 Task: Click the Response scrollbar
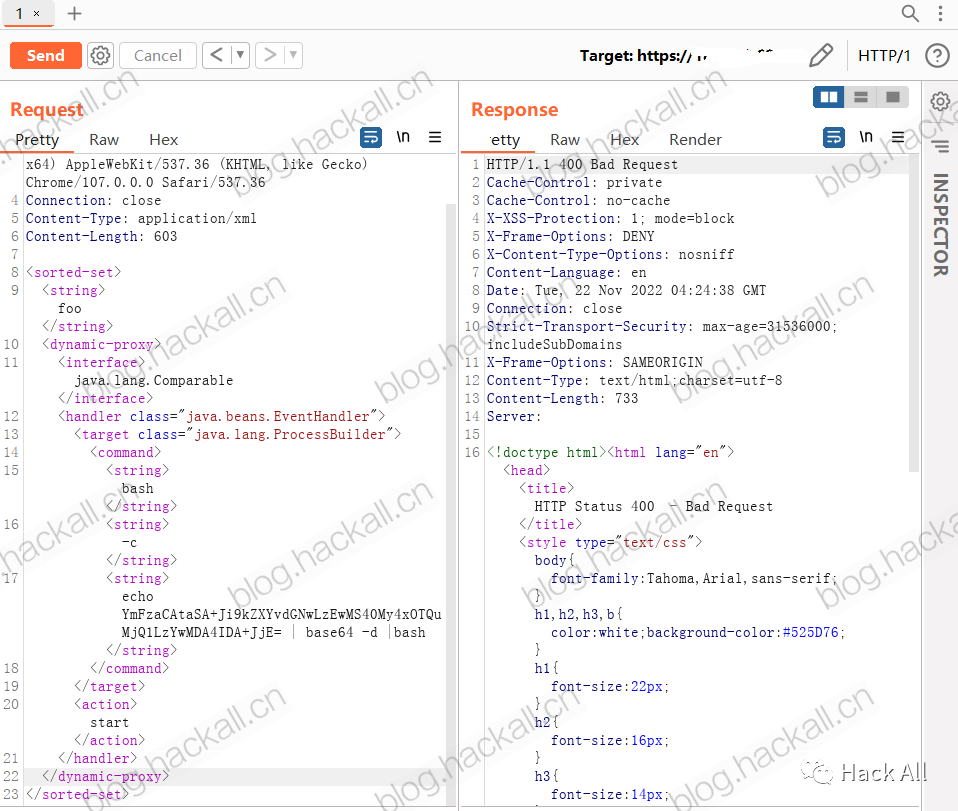click(914, 315)
